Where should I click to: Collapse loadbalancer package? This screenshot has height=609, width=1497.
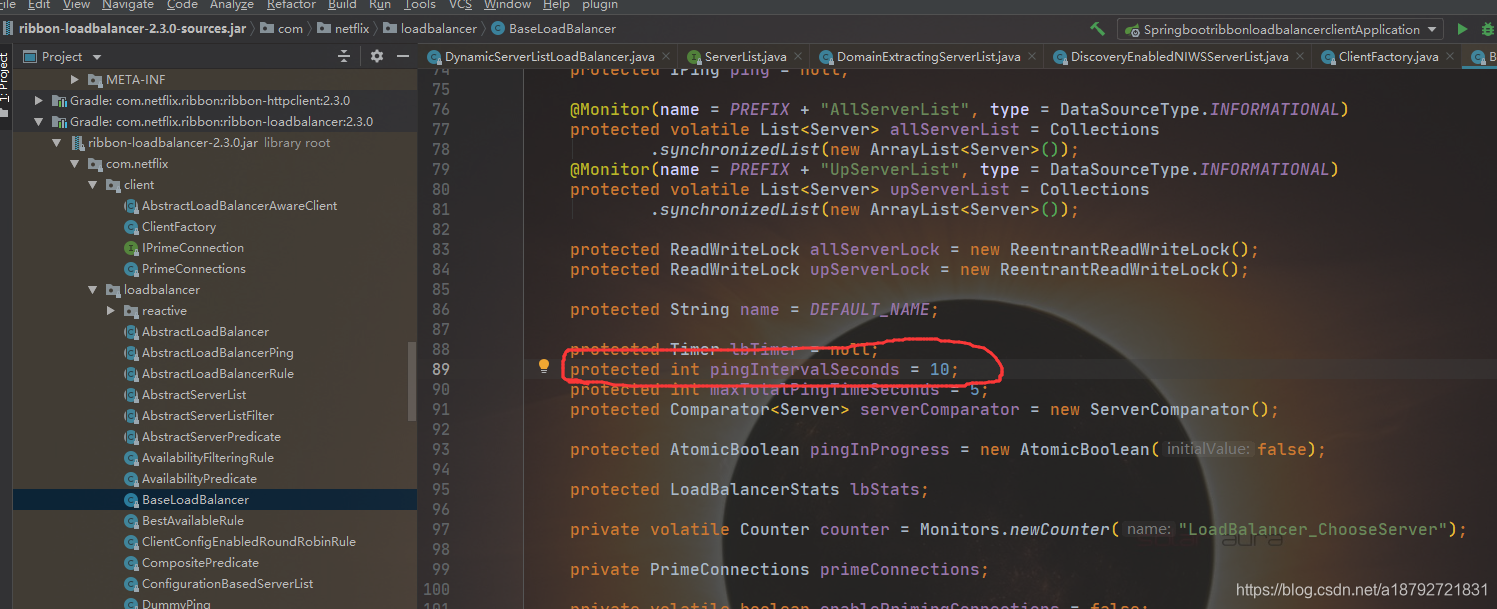click(x=92, y=289)
